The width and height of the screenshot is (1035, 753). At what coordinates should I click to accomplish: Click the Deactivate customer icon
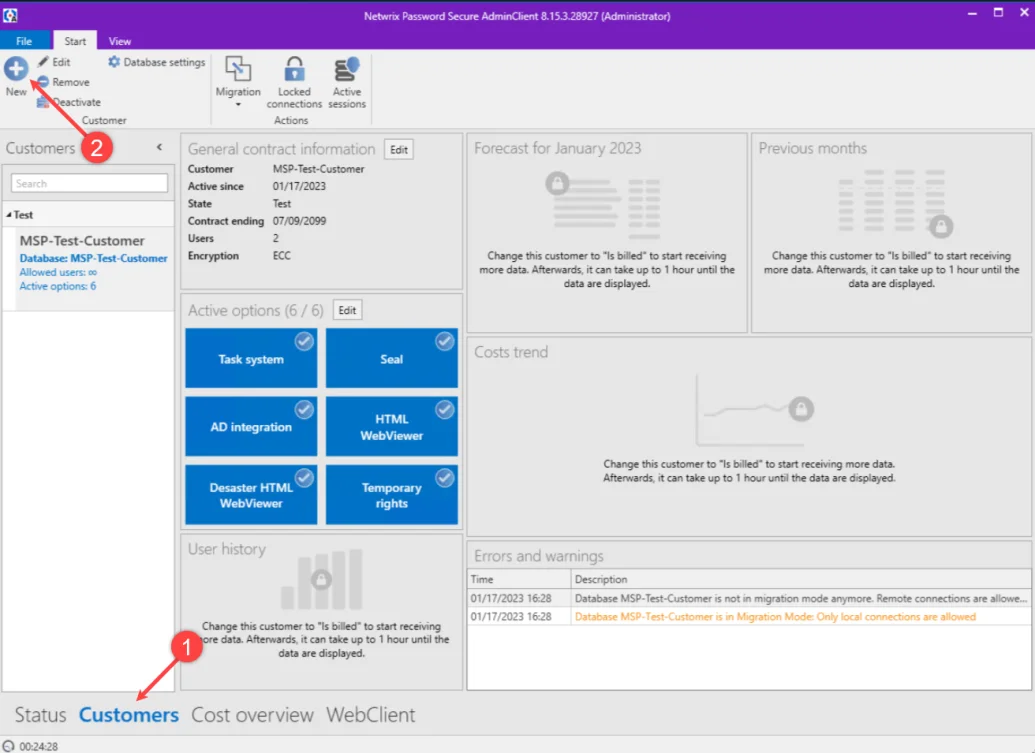click(x=43, y=102)
